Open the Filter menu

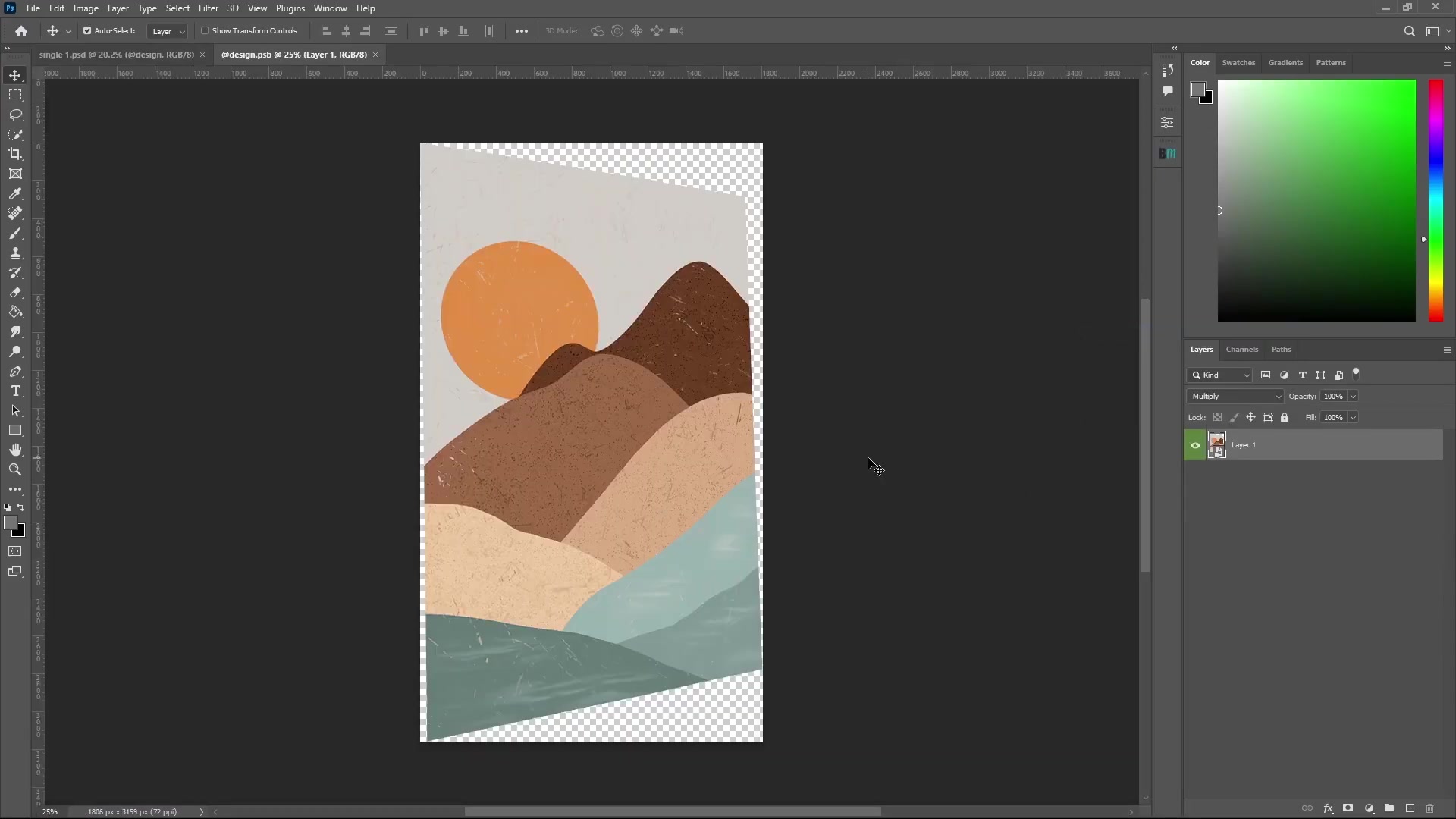(x=209, y=8)
